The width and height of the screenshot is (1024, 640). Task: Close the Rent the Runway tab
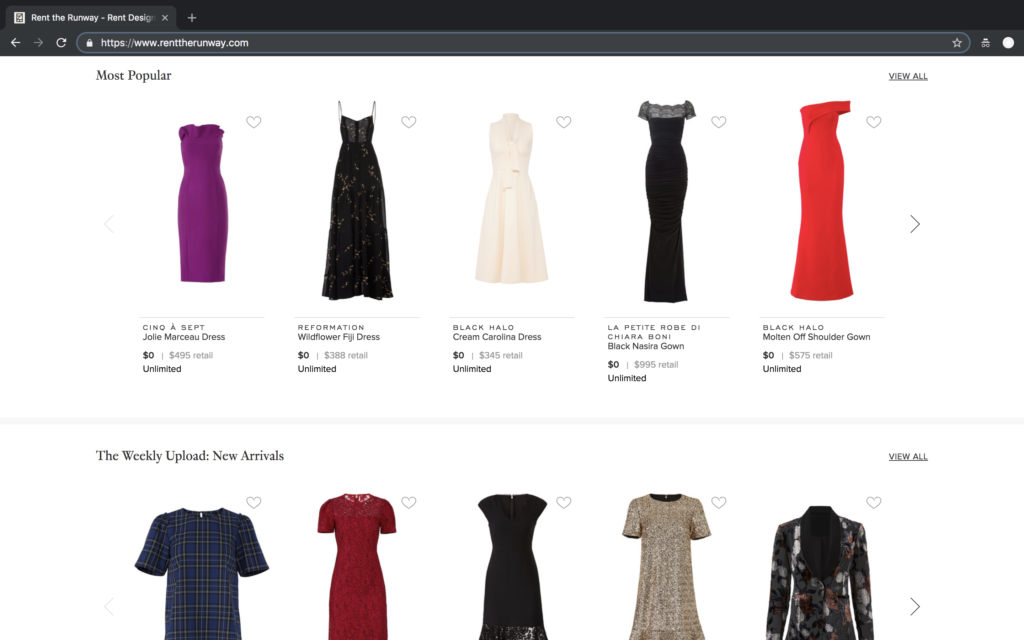point(165,18)
